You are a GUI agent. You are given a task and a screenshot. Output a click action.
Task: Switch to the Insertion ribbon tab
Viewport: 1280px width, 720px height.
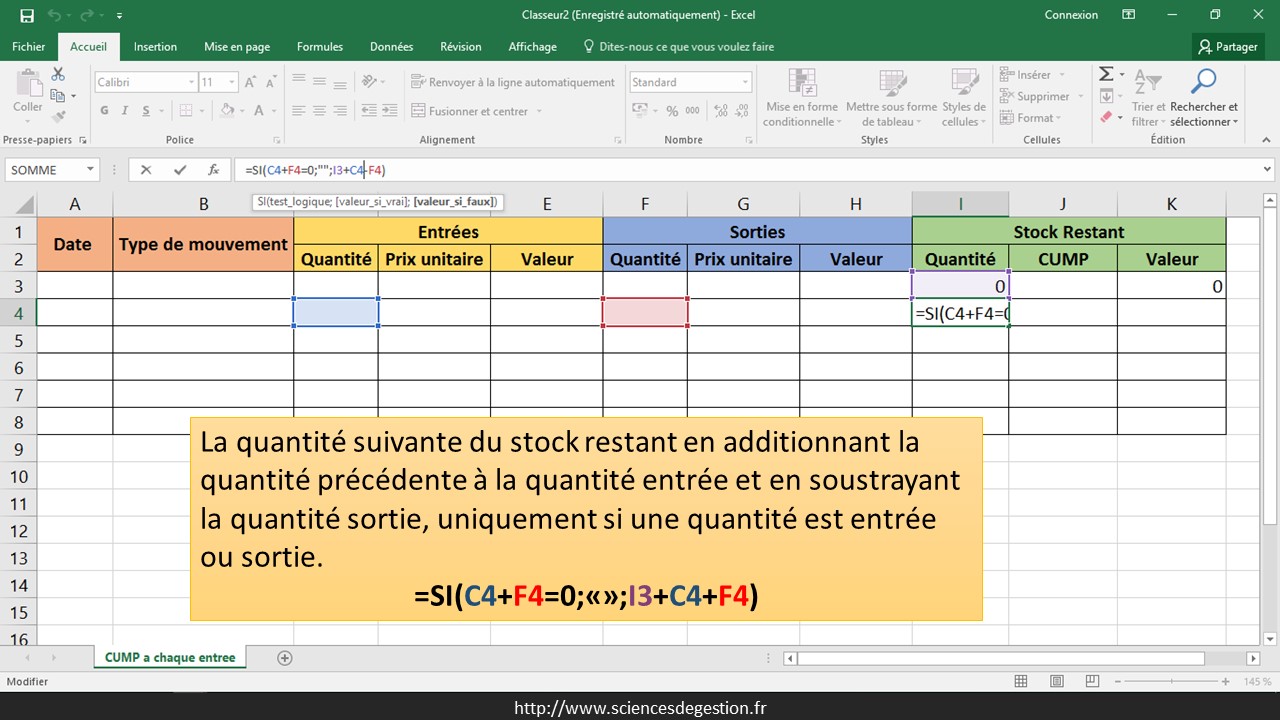coord(155,47)
